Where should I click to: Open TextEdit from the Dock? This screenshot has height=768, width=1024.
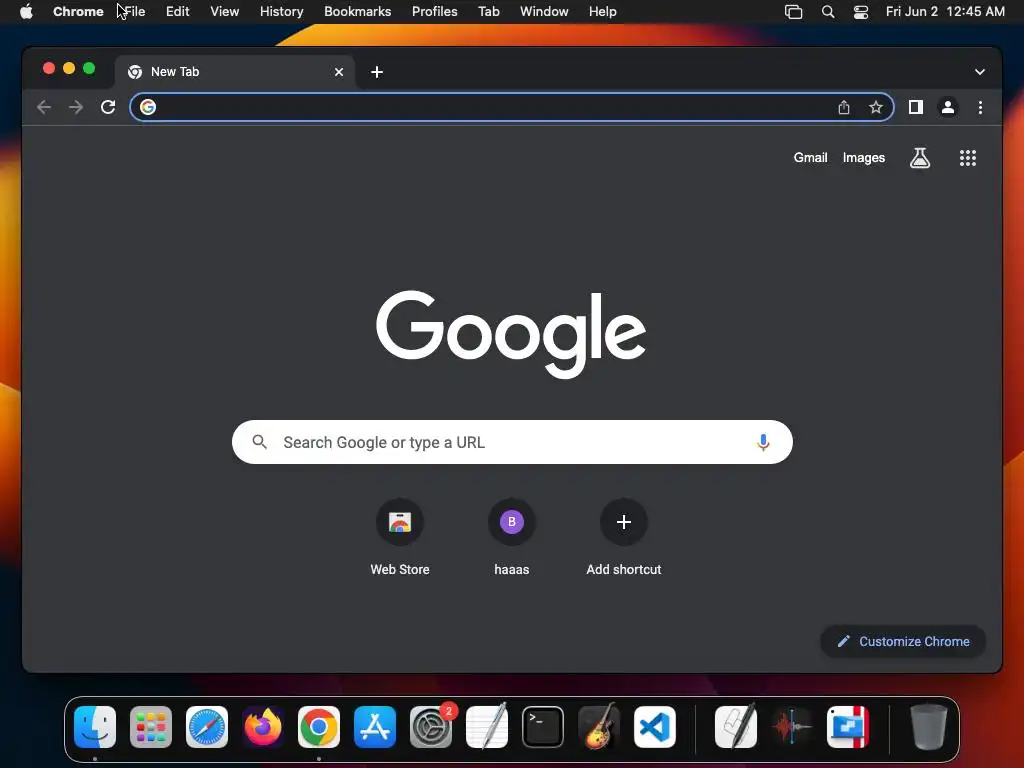click(x=487, y=727)
